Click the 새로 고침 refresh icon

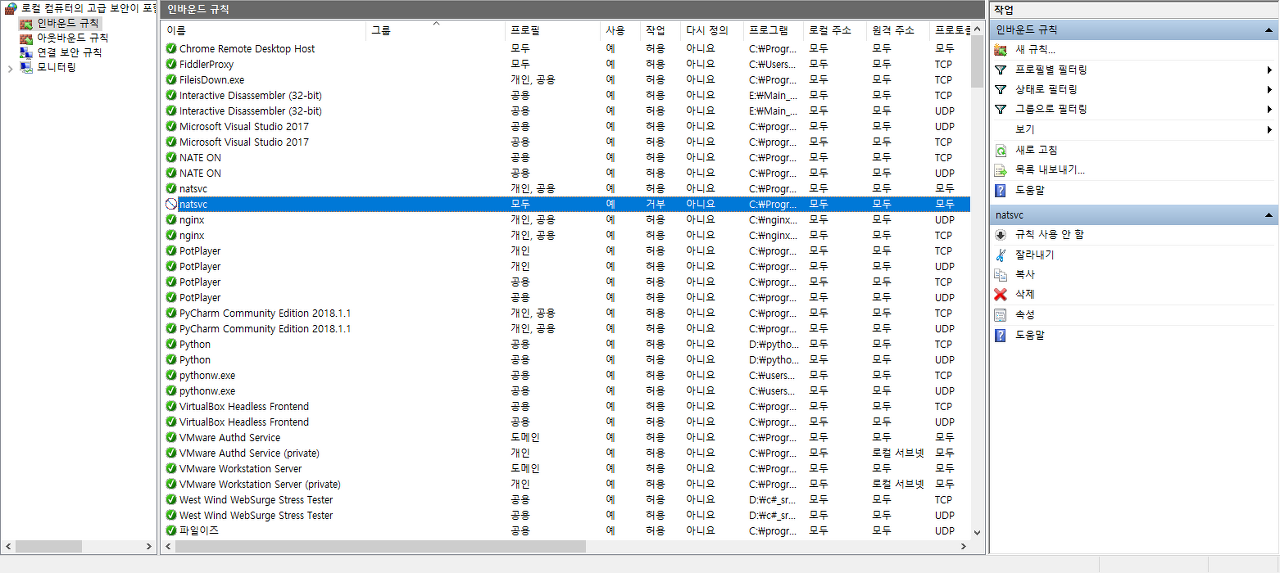1000,150
